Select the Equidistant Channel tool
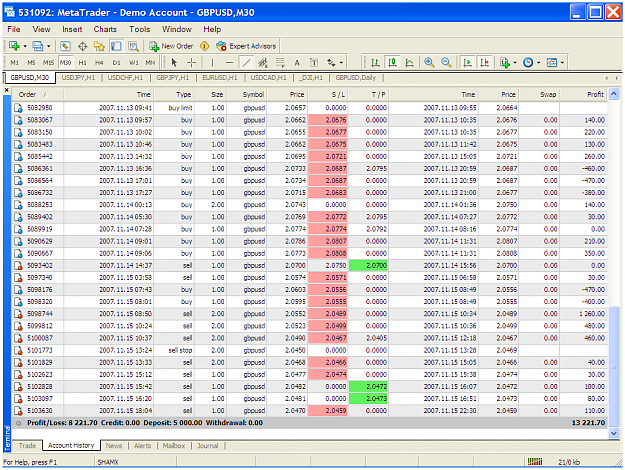This screenshot has height=470, width=625. (x=263, y=63)
